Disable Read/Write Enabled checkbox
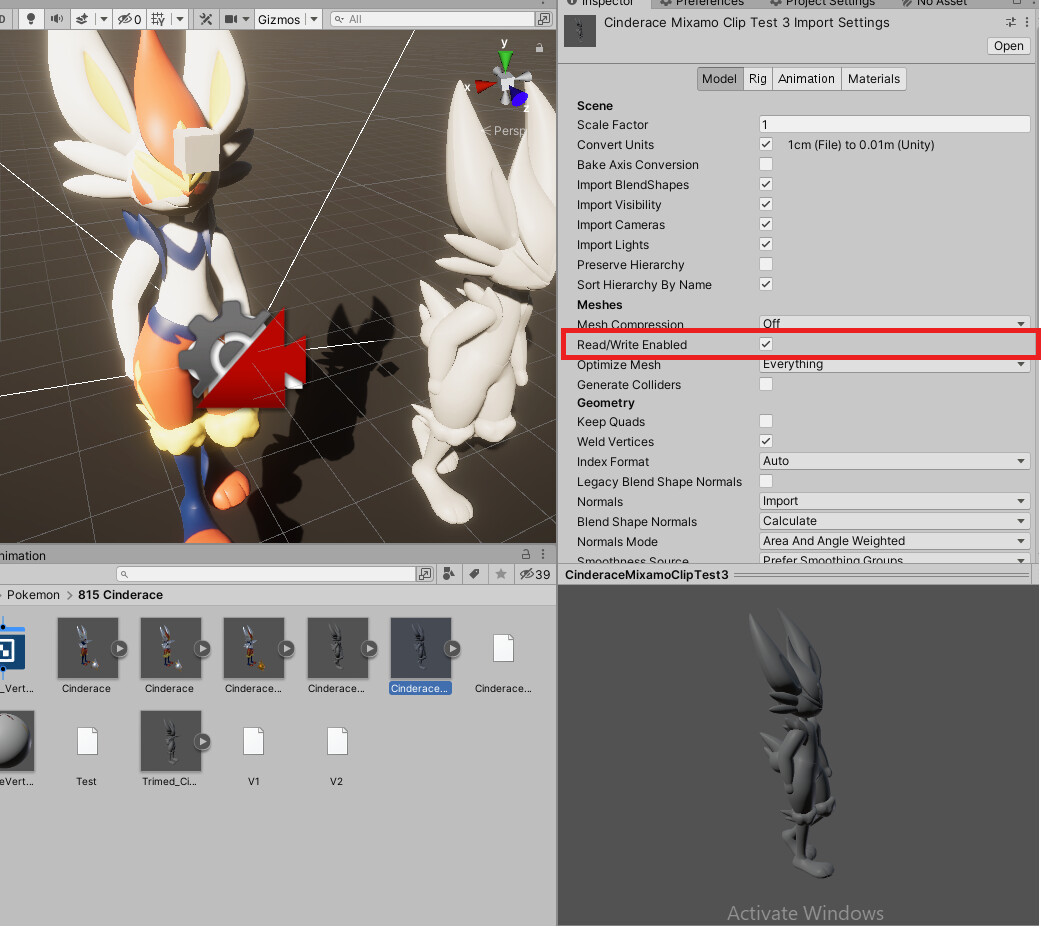 point(765,344)
